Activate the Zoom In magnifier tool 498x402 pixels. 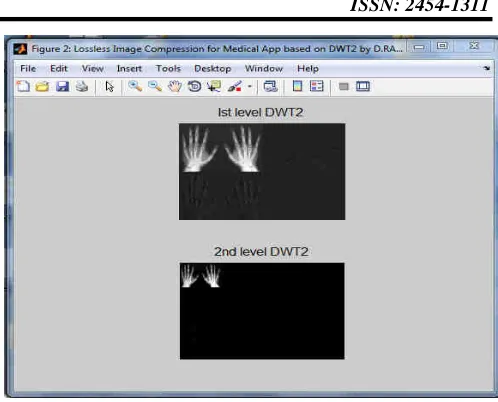point(135,86)
